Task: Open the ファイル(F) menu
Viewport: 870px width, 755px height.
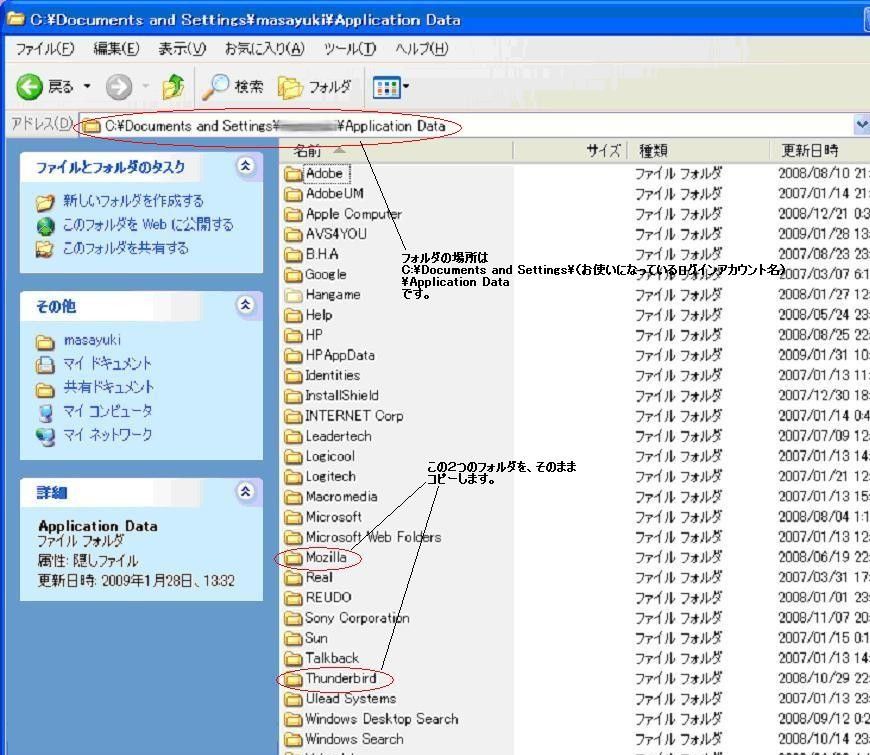Action: pos(44,49)
